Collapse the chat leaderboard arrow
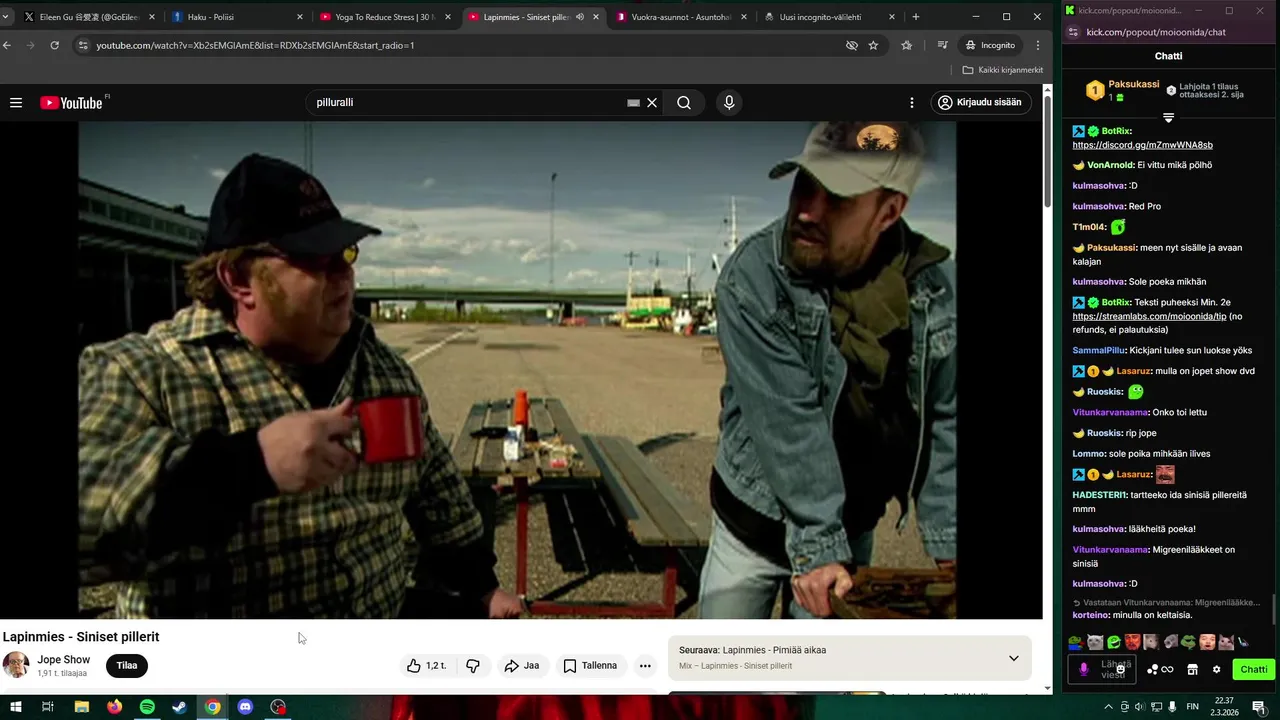Image resolution: width=1280 pixels, height=720 pixels. (1168, 118)
